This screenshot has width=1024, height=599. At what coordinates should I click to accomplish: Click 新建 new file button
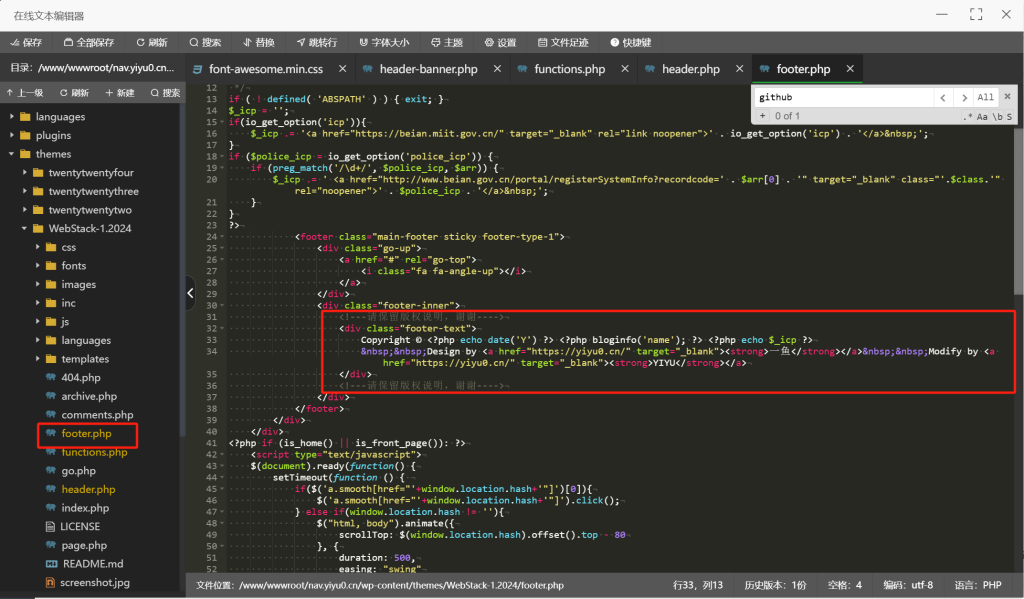pyautogui.click(x=120, y=93)
